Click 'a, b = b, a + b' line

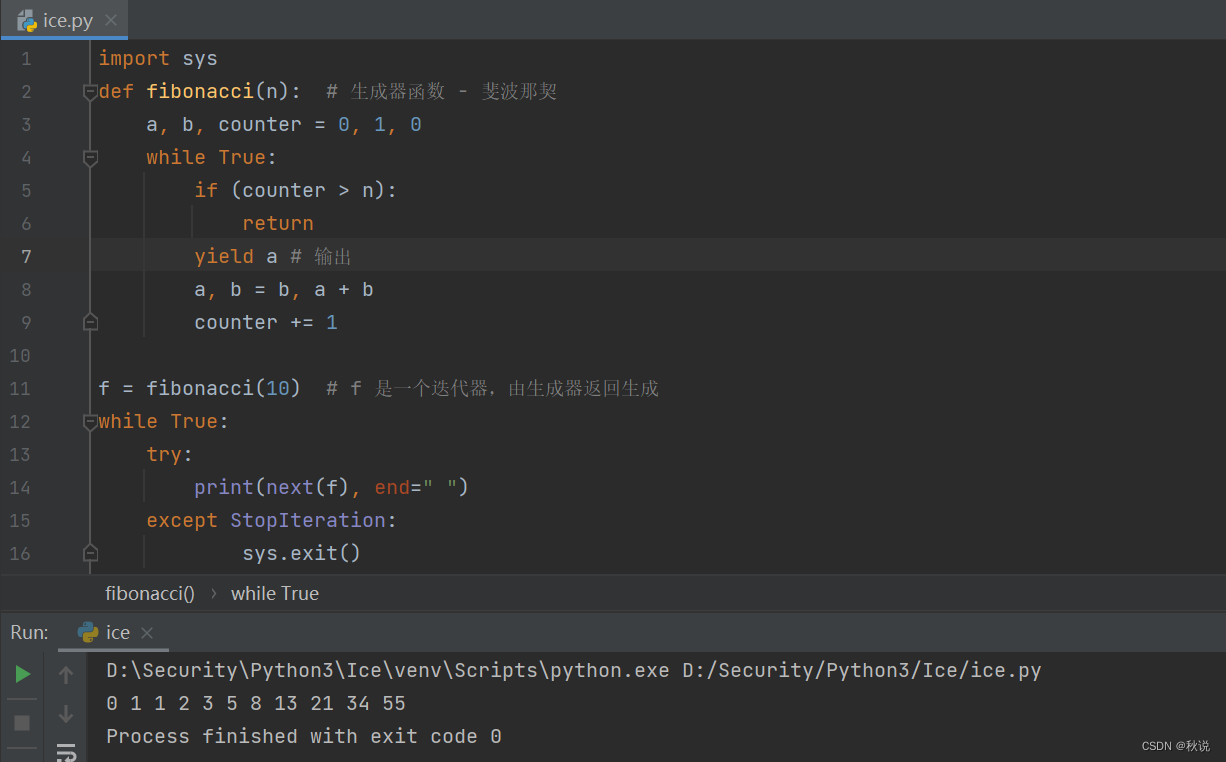coord(284,290)
